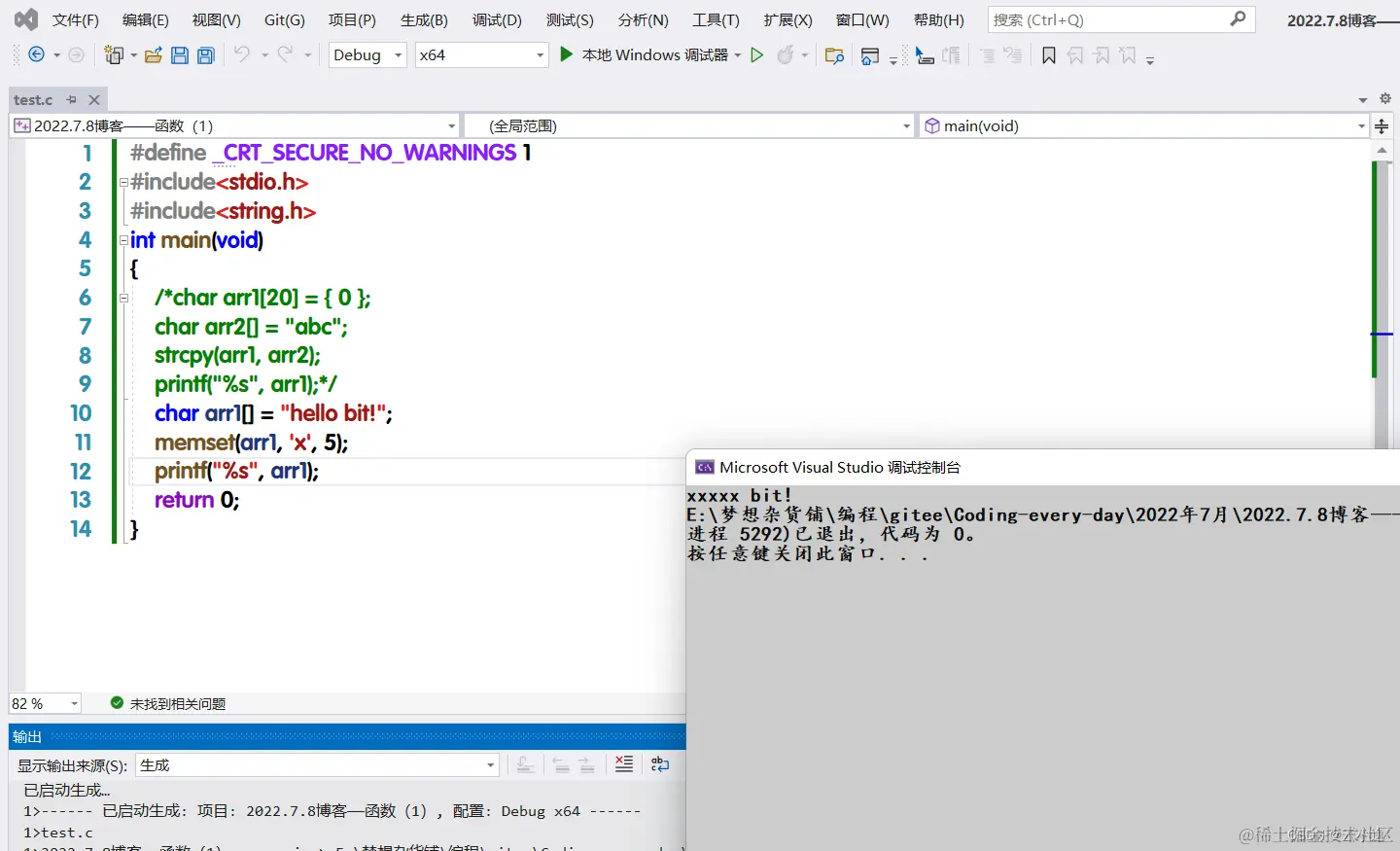Open the debugger target dropdown arrow

(738, 55)
